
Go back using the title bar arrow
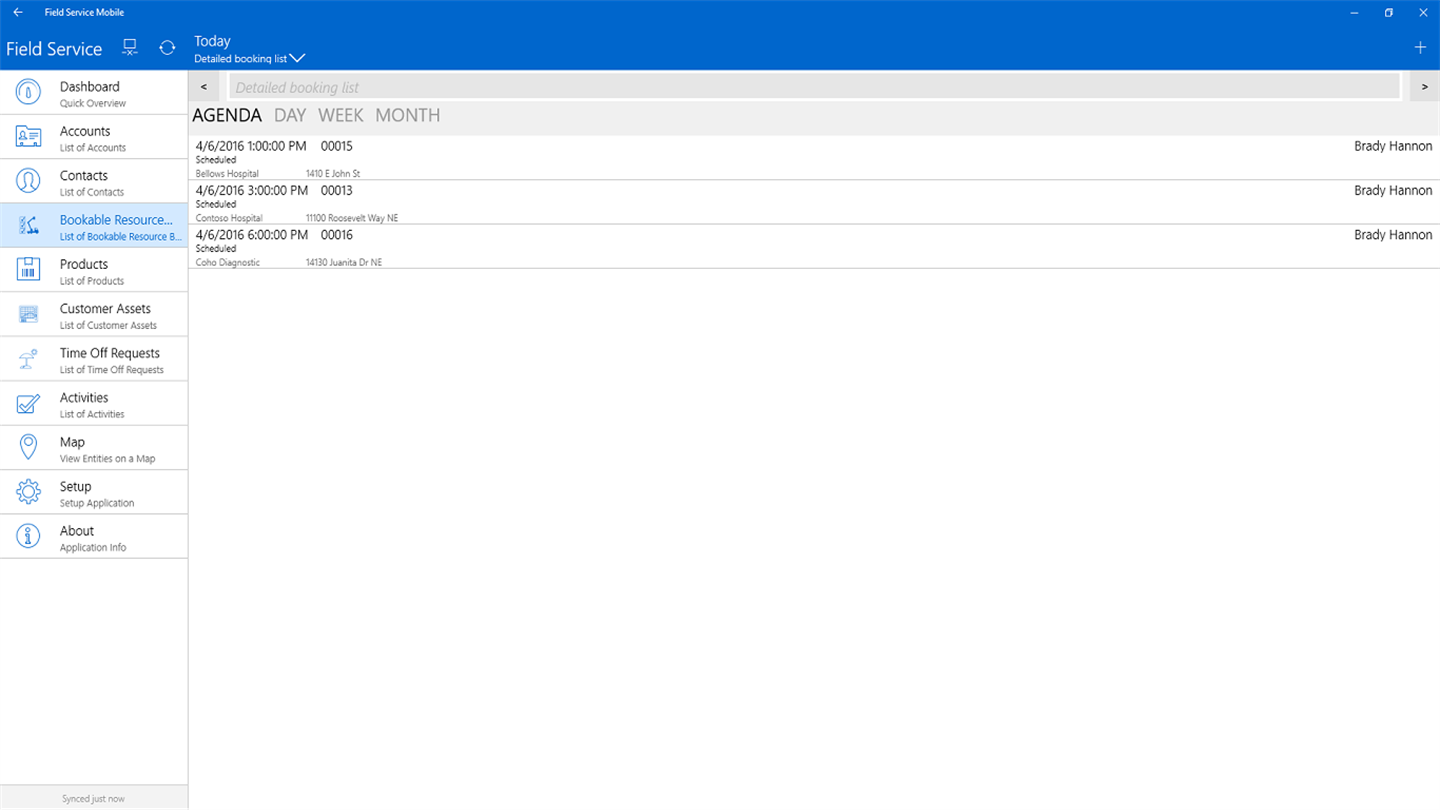18,12
